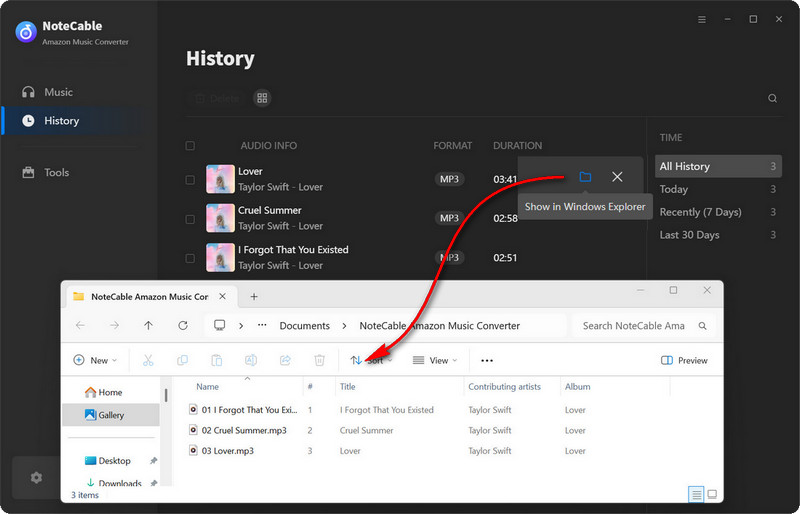Click the search icon in History

tap(772, 98)
